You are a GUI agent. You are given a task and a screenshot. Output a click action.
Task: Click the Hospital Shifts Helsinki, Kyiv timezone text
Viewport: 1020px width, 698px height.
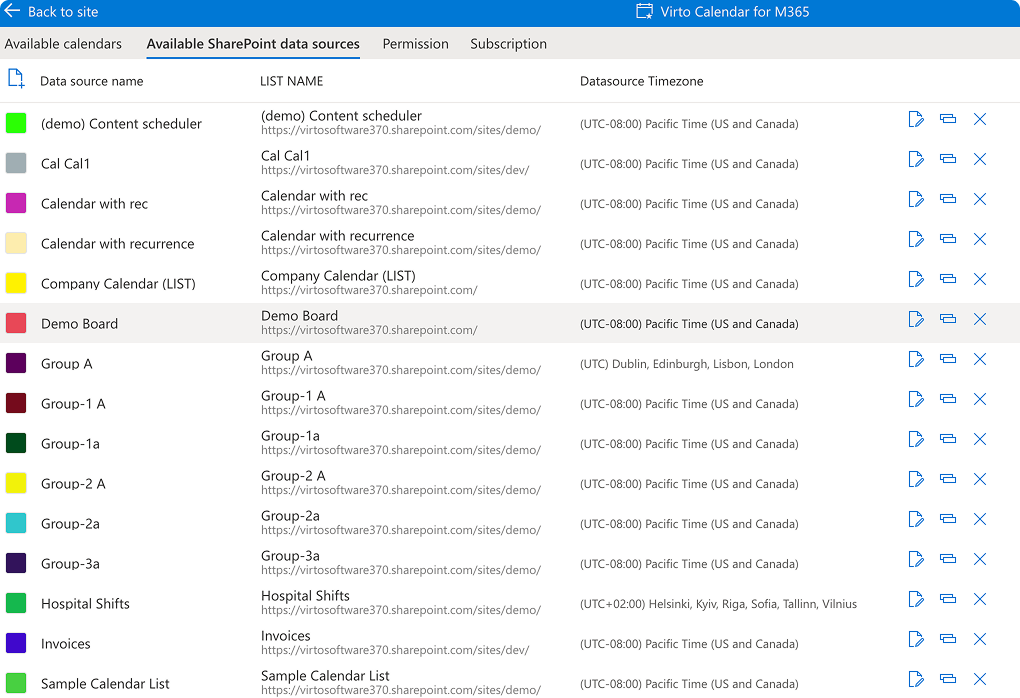[718, 604]
